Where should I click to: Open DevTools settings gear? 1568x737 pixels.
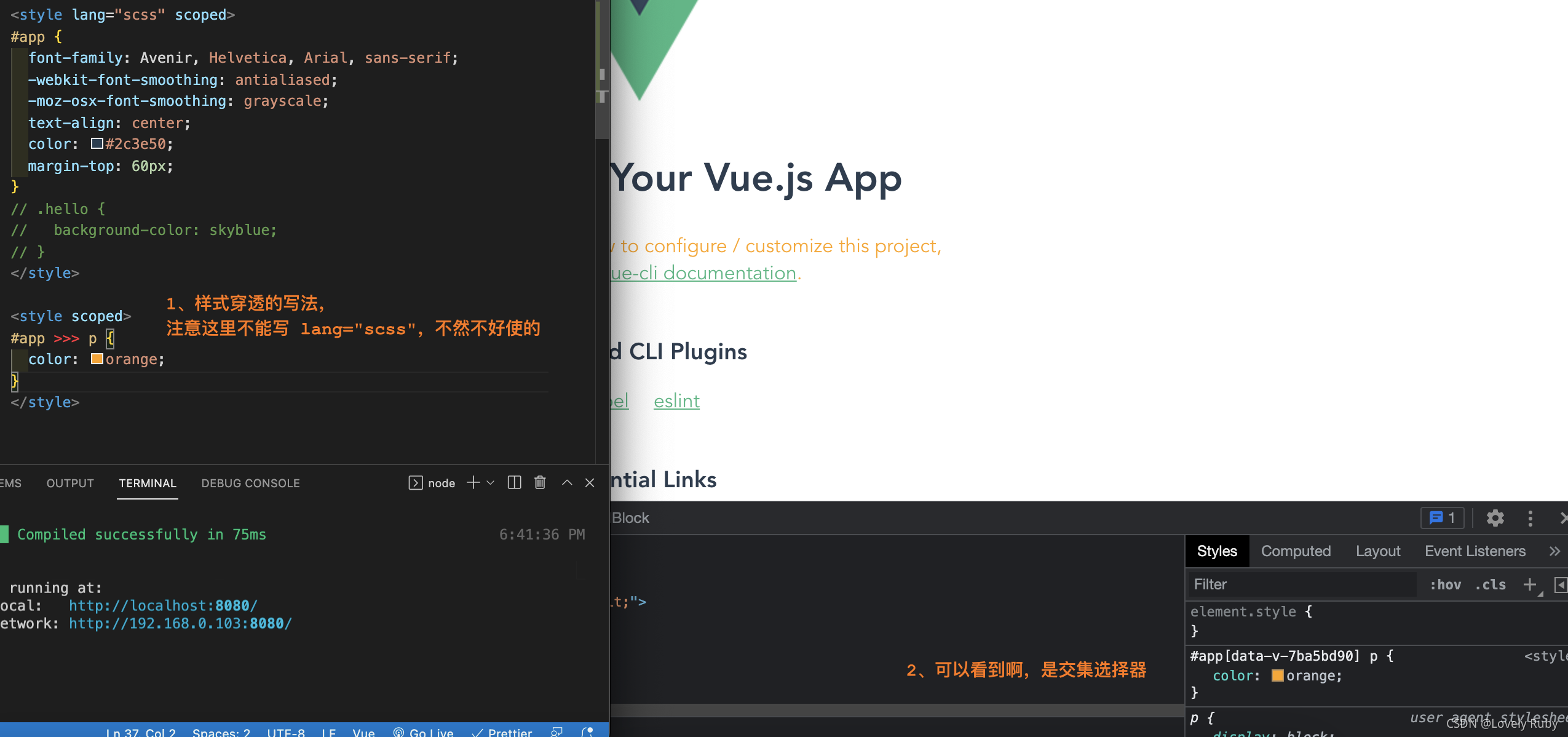1495,518
